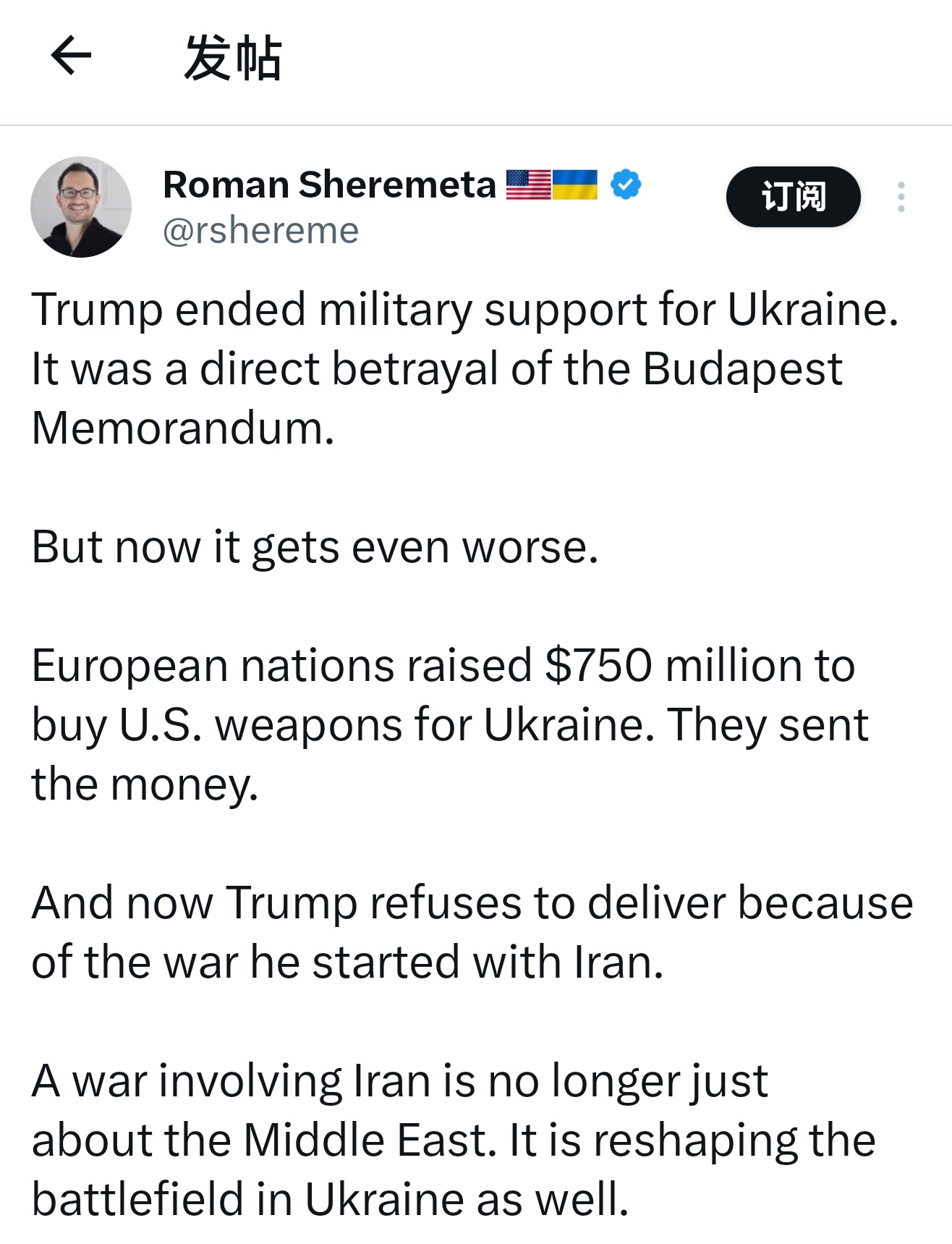Open Roman Sheremeta's profile photo
Image resolution: width=952 pixels, height=1244 pixels.
point(81,207)
